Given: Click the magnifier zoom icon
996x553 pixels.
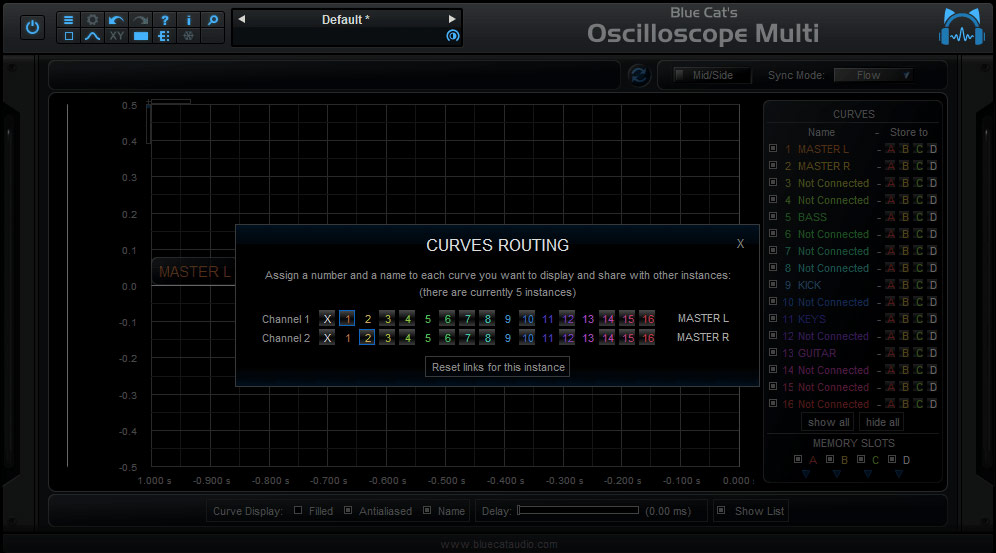Looking at the screenshot, I should (x=213, y=20).
